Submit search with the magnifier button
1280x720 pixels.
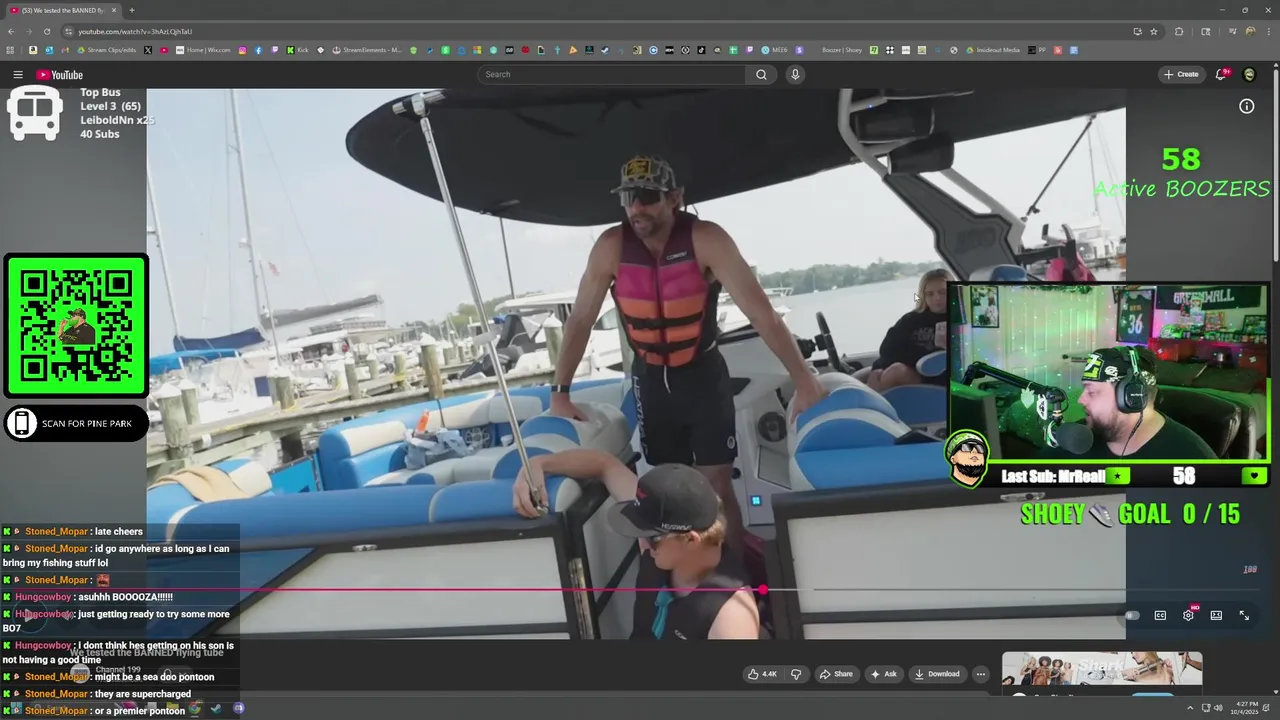(761, 74)
